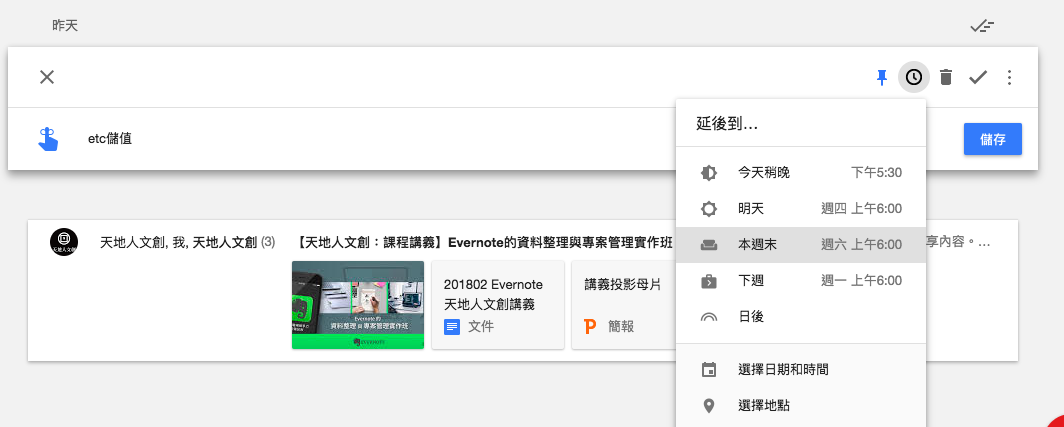The width and height of the screenshot is (1064, 427).
Task: Close the reminder editor with the X
Action: click(47, 77)
